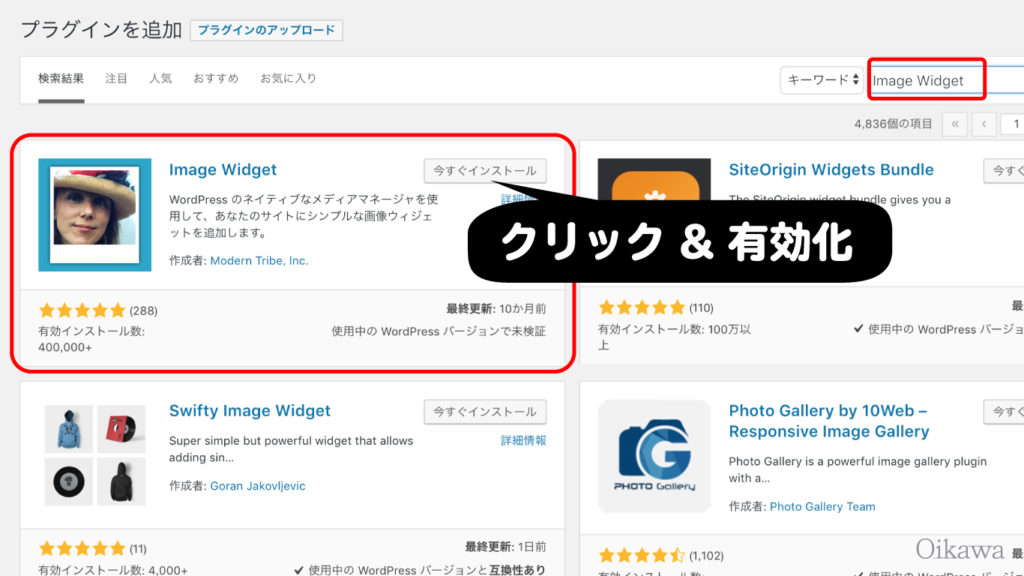This screenshot has width=1024, height=576.
Task: Open 詳細情報 for Swifty Image Widget
Action: coord(523,441)
